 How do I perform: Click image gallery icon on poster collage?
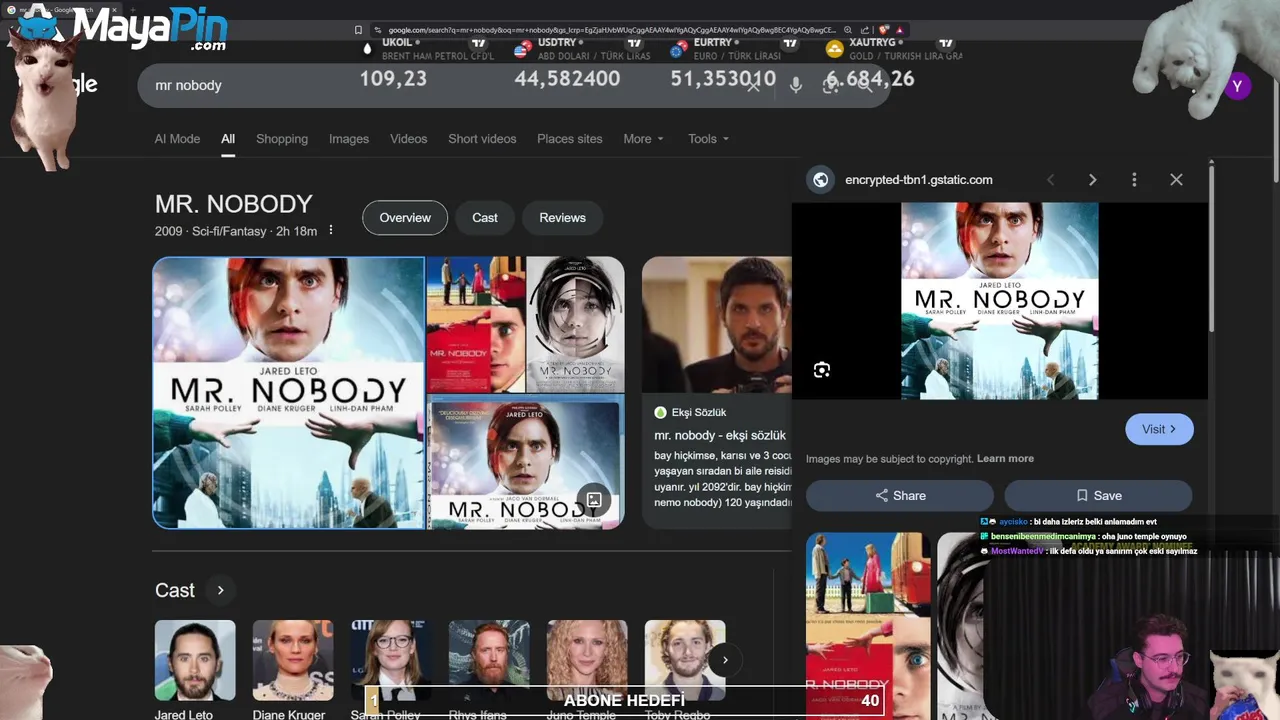click(x=594, y=499)
